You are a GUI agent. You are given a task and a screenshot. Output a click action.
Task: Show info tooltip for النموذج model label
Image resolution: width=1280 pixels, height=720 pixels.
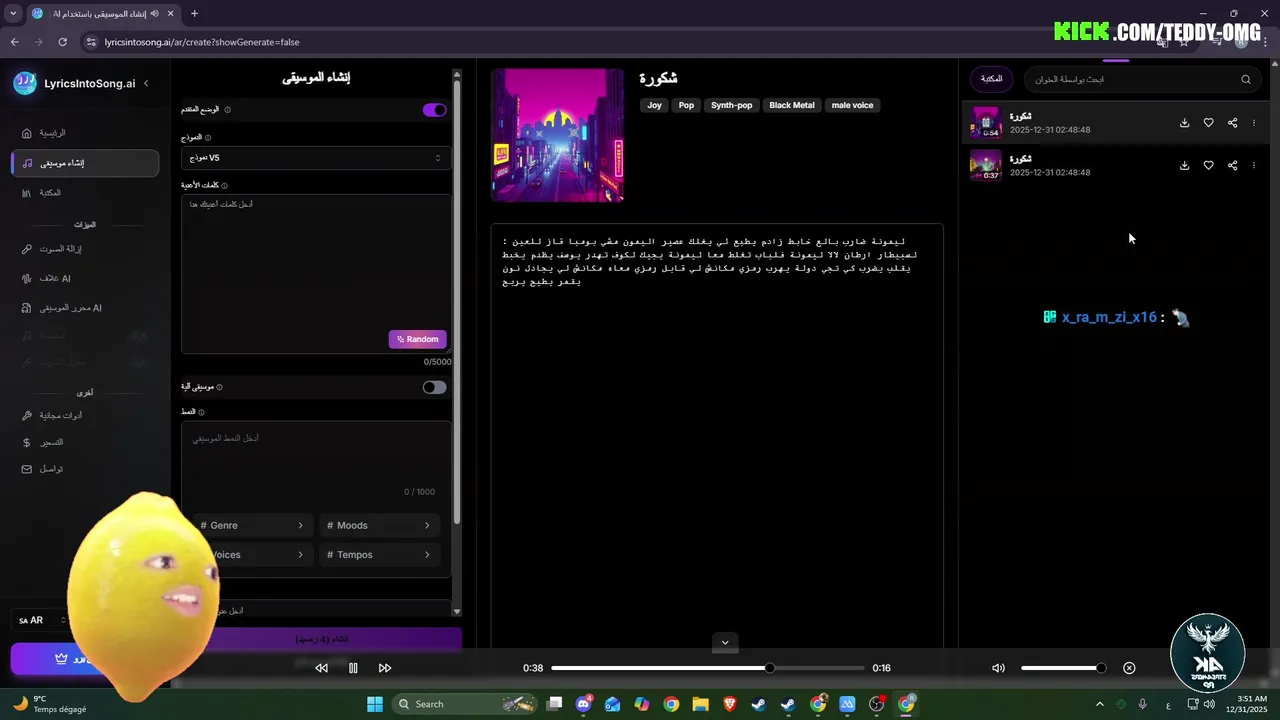(x=208, y=138)
